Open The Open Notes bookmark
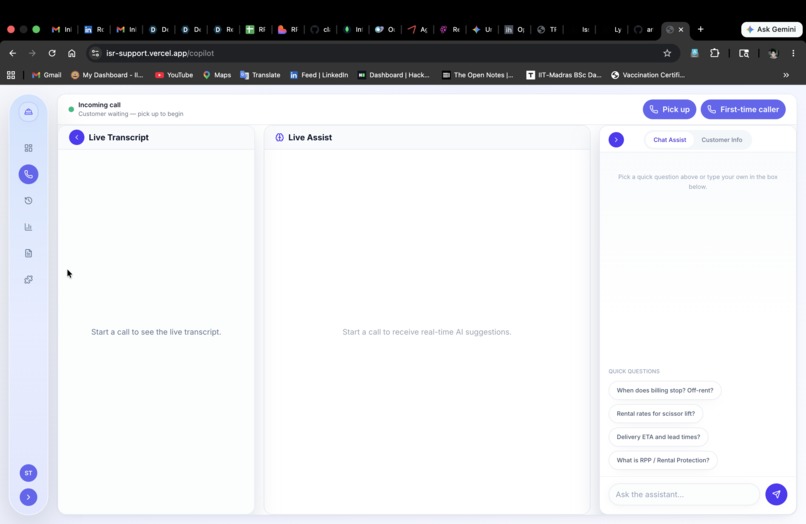Screen dimensions: 806x524 [x=478, y=75]
